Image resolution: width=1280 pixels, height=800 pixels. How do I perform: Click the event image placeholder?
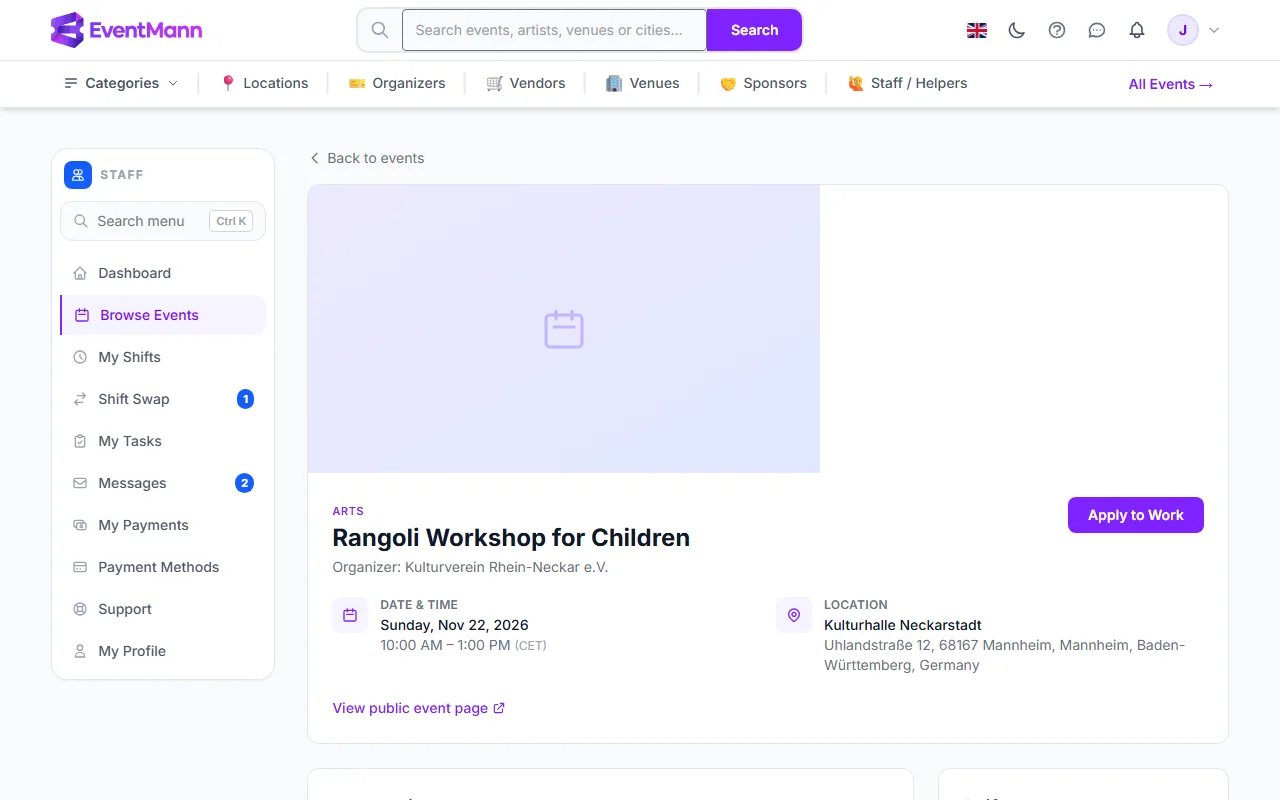coord(564,329)
